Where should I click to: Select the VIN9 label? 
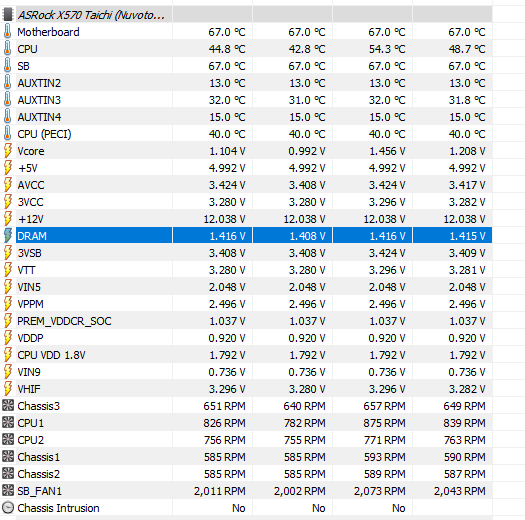tap(29, 372)
